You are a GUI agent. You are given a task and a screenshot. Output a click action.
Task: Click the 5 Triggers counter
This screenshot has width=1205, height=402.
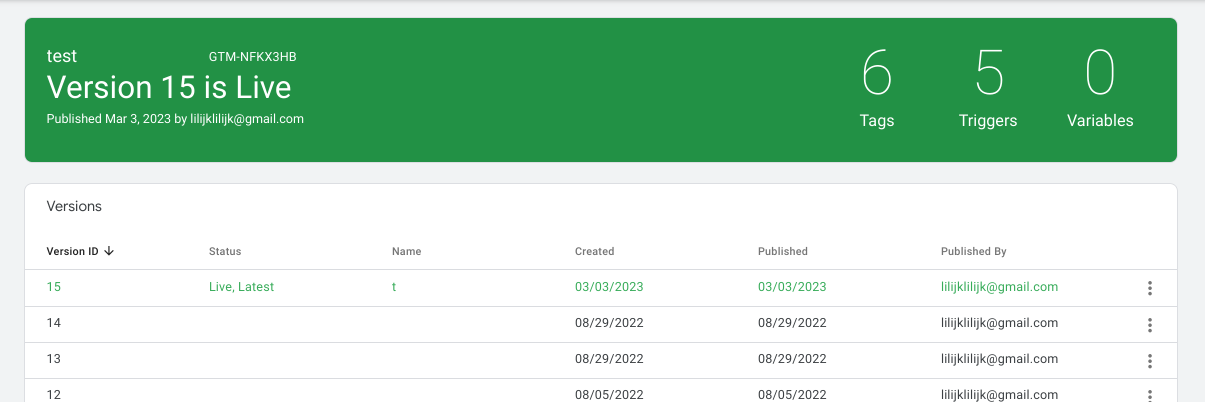tap(988, 89)
